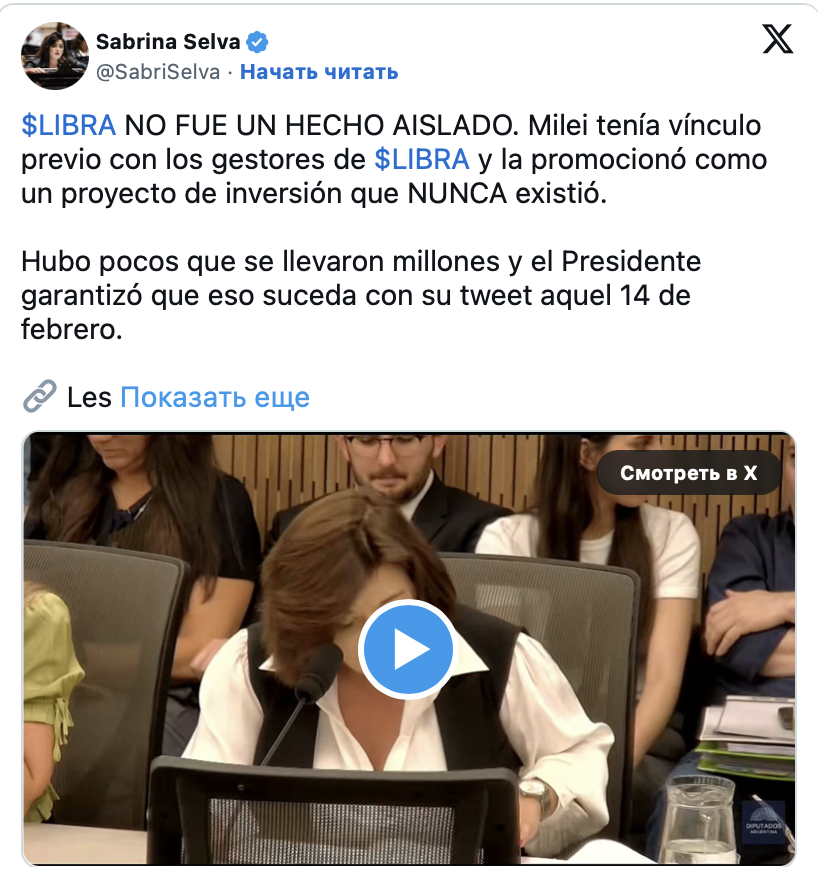The height and width of the screenshot is (870, 818).
Task: Click the 'Смотреть в X' button on the video
Action: tap(689, 473)
